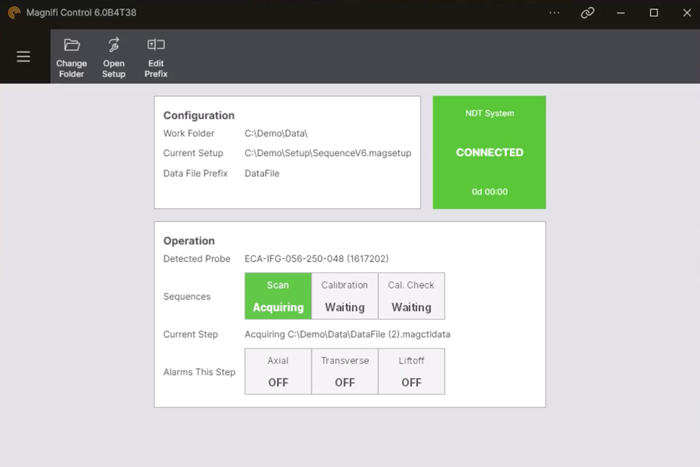The height and width of the screenshot is (467, 700).
Task: Click the current step Acquiring file path
Action: pyautogui.click(x=347, y=334)
